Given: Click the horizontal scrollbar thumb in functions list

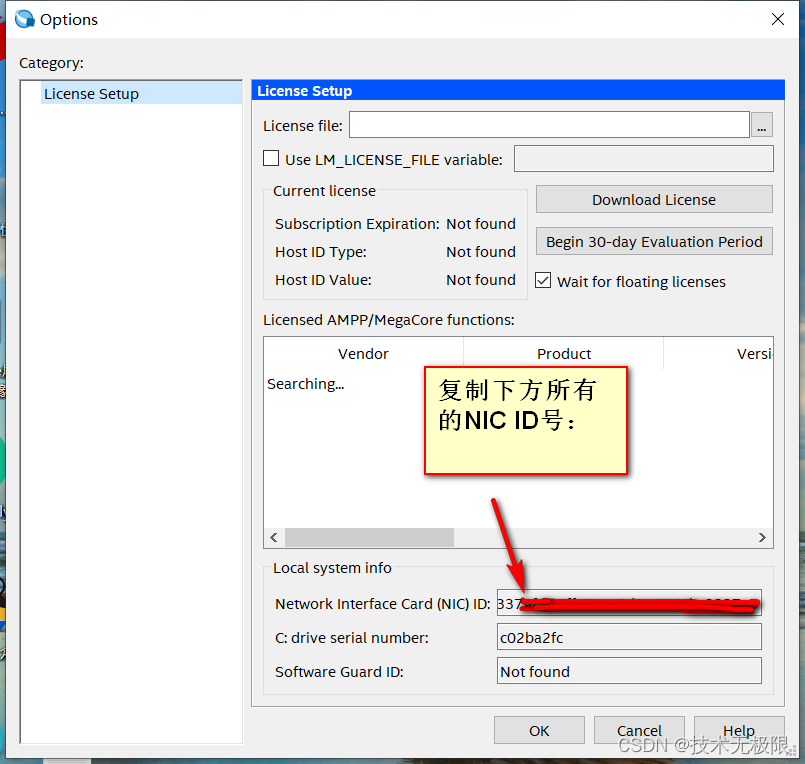Looking at the screenshot, I should click(369, 538).
